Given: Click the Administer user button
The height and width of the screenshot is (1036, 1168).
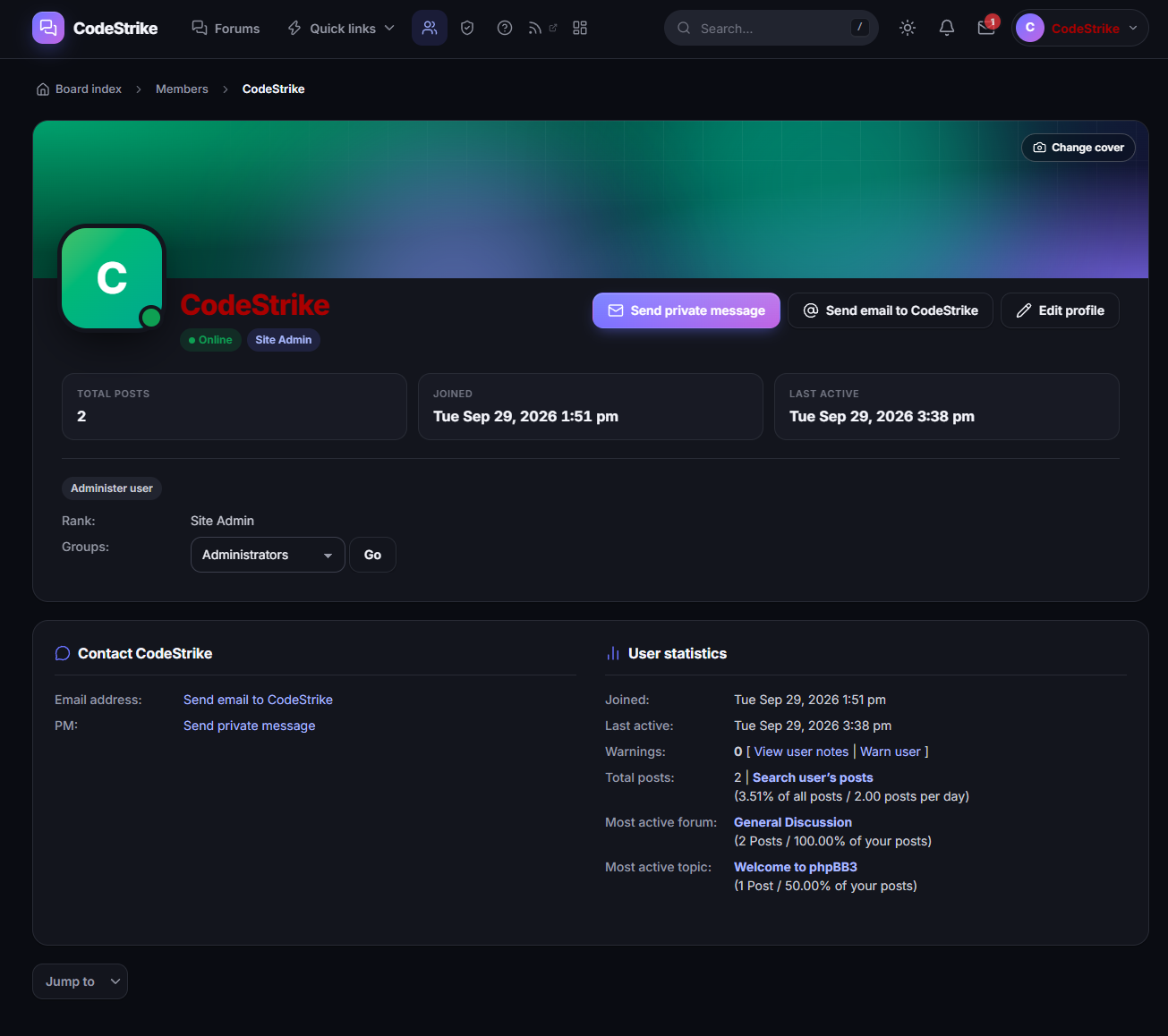Looking at the screenshot, I should [x=112, y=488].
